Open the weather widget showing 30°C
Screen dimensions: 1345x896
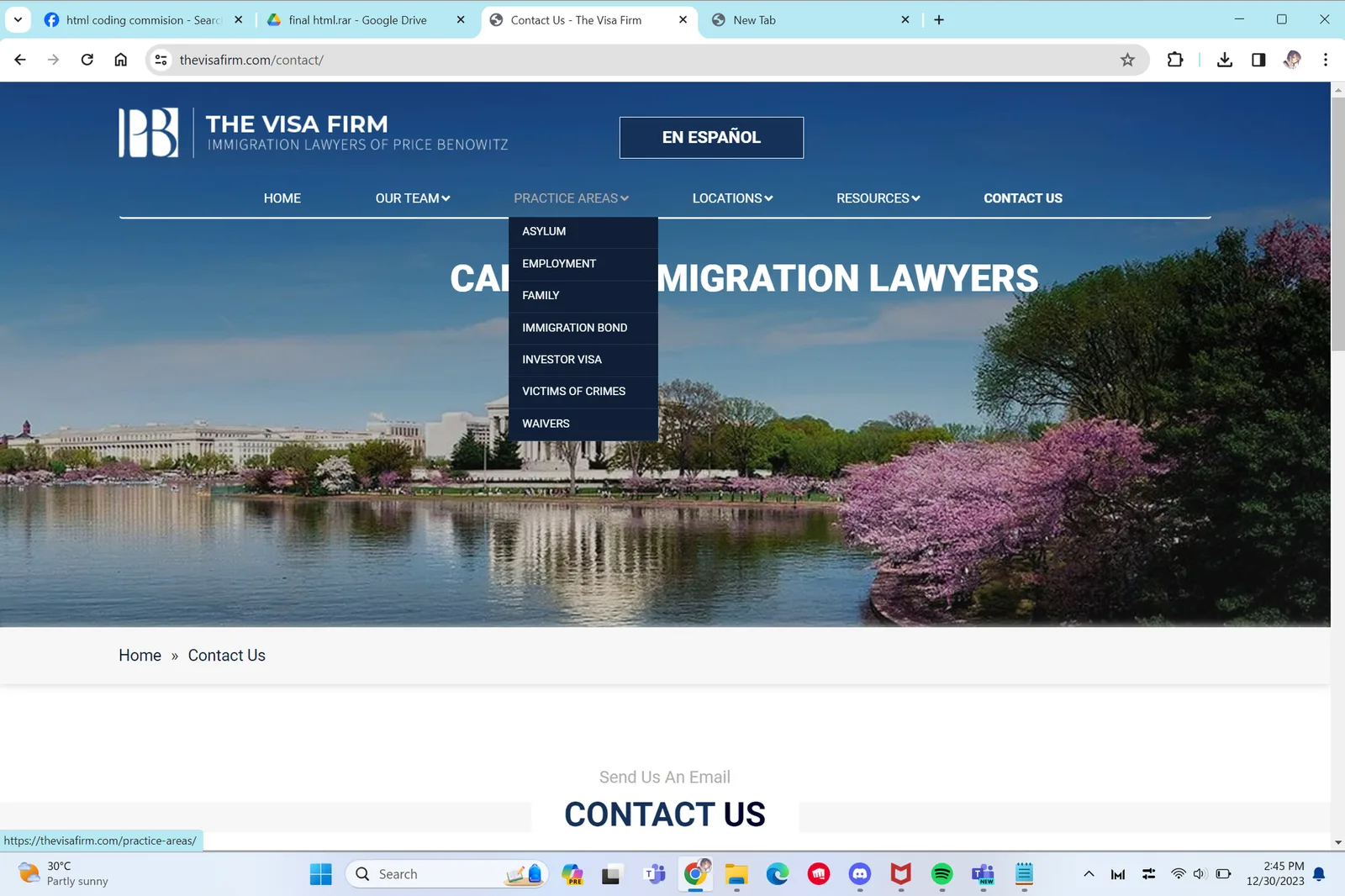tap(63, 874)
